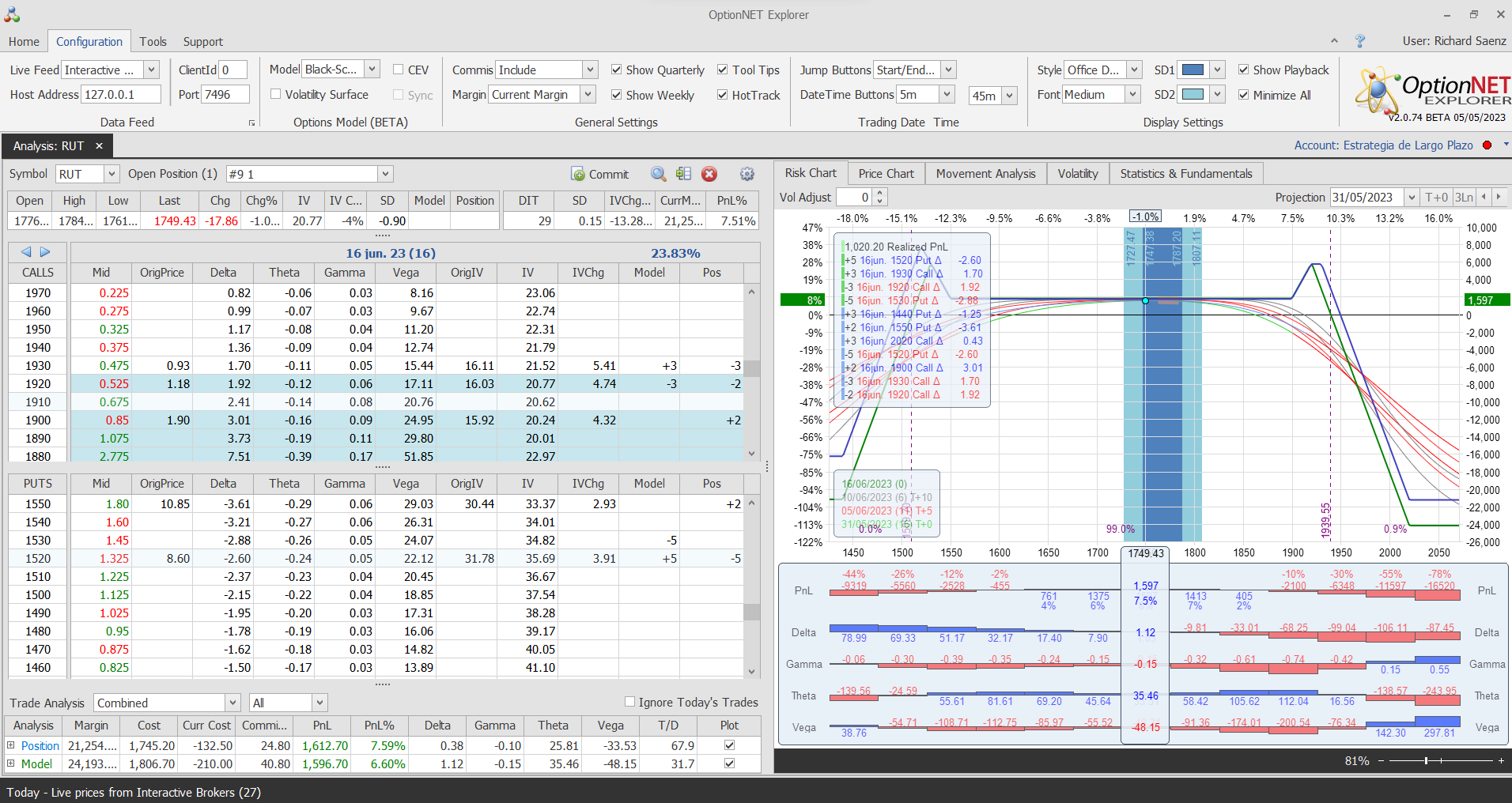Go to next expiration with right arrow
Viewport: 1512px width, 803px height.
coord(45,252)
